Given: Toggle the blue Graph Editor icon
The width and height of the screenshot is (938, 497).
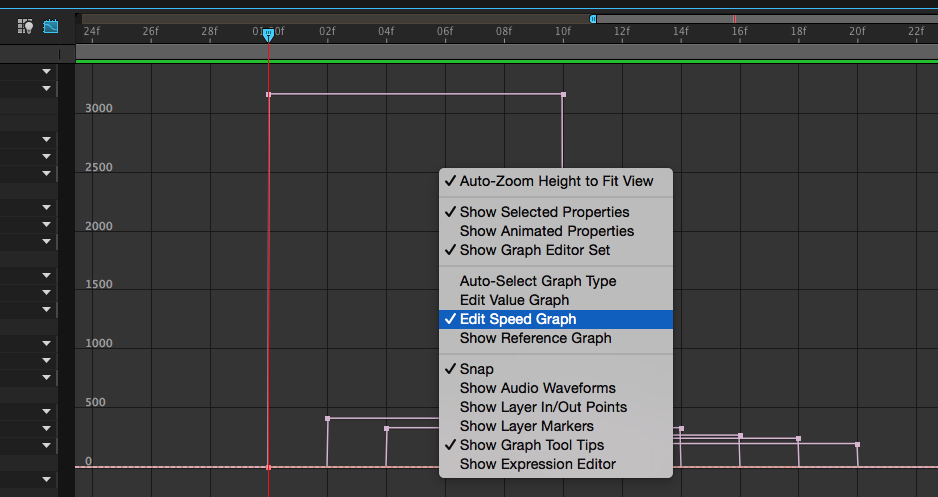Looking at the screenshot, I should pyautogui.click(x=51, y=26).
